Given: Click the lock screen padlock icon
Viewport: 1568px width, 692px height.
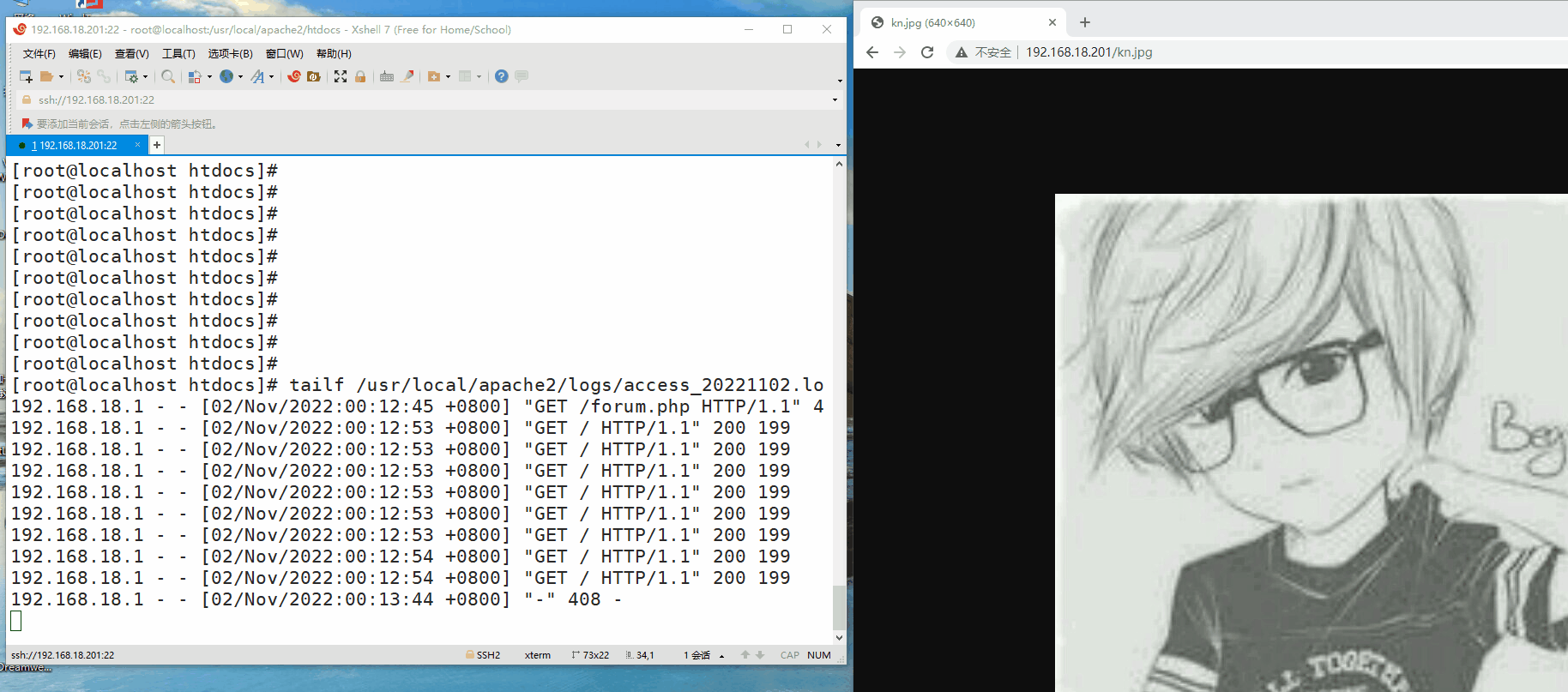Looking at the screenshot, I should pyautogui.click(x=360, y=76).
